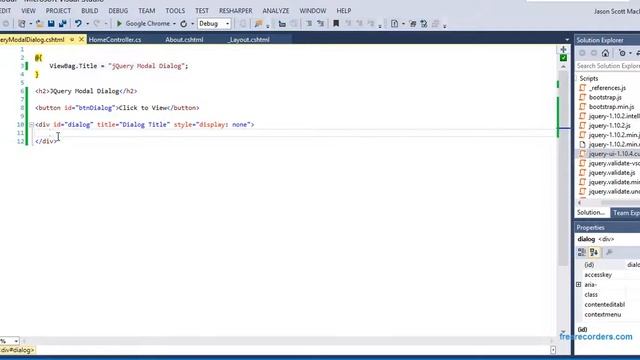
Task: Open the WINDOW menu
Action: click(x=313, y=11)
